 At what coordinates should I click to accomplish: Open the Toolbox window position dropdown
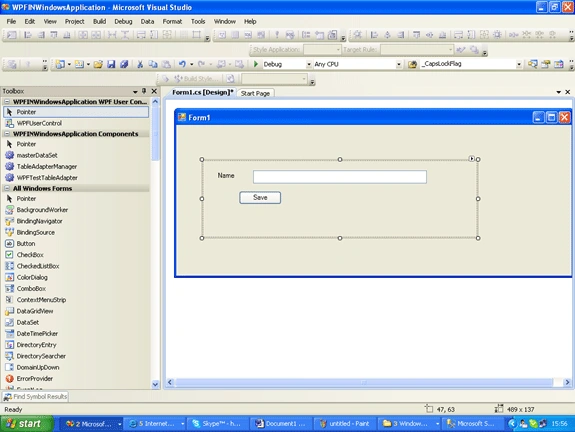click(x=135, y=91)
